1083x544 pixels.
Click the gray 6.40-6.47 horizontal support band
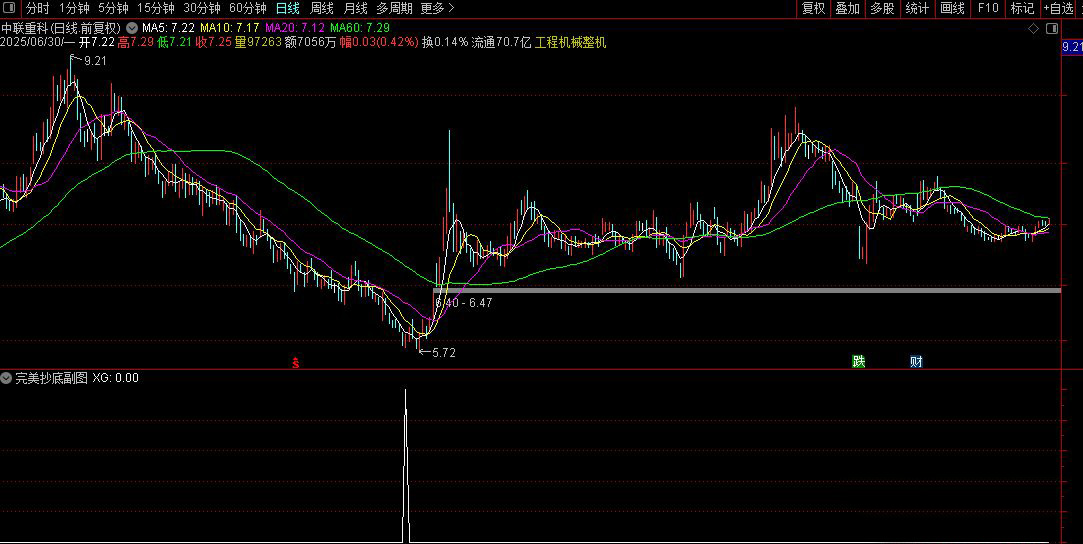747,291
